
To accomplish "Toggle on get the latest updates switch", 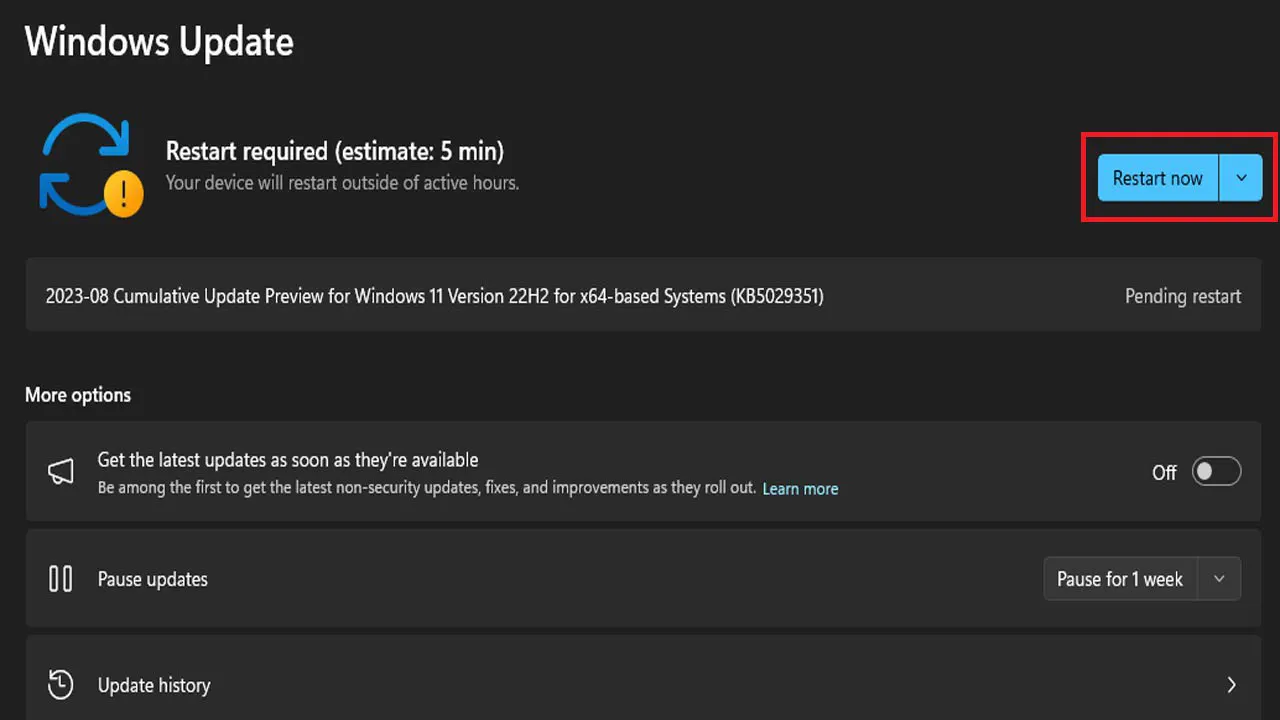I will click(x=1216, y=472).
